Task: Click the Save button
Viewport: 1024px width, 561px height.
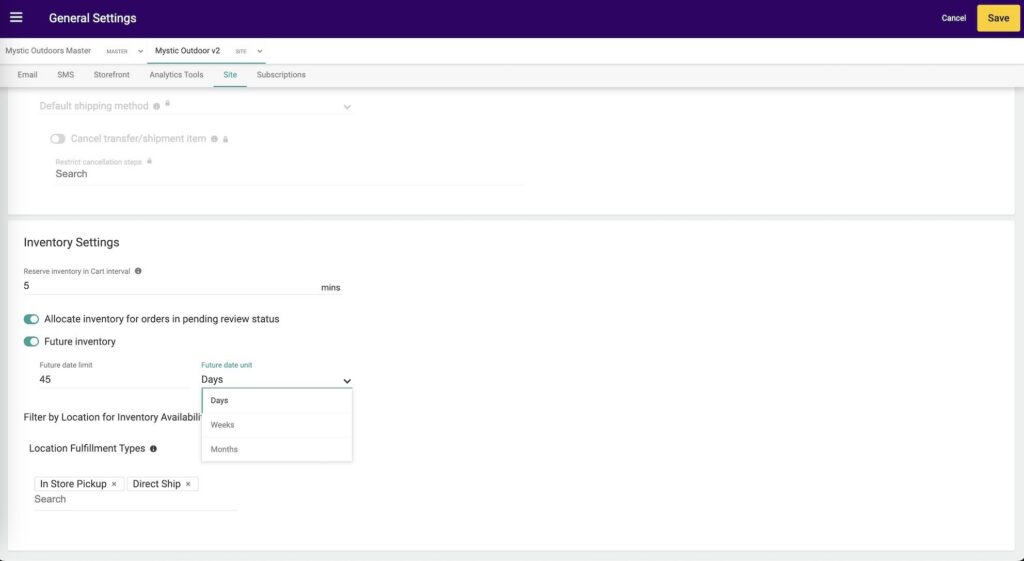Action: click(998, 18)
